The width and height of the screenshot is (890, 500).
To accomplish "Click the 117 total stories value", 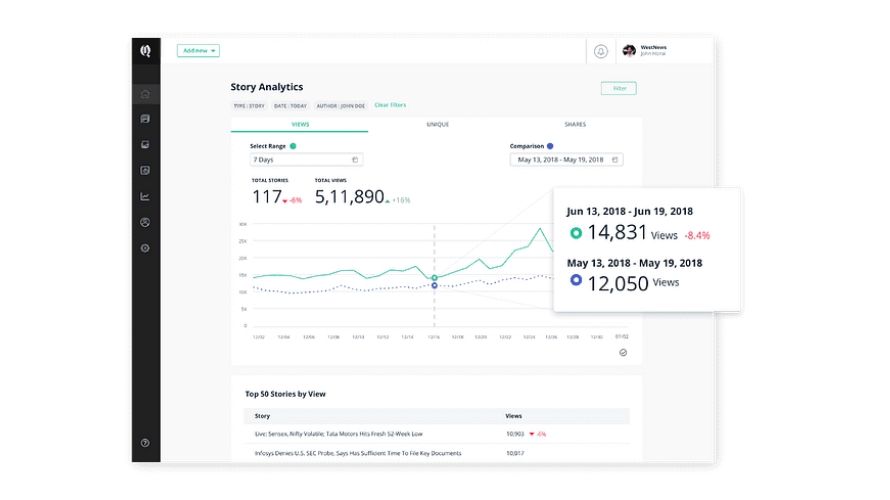I will (267, 197).
